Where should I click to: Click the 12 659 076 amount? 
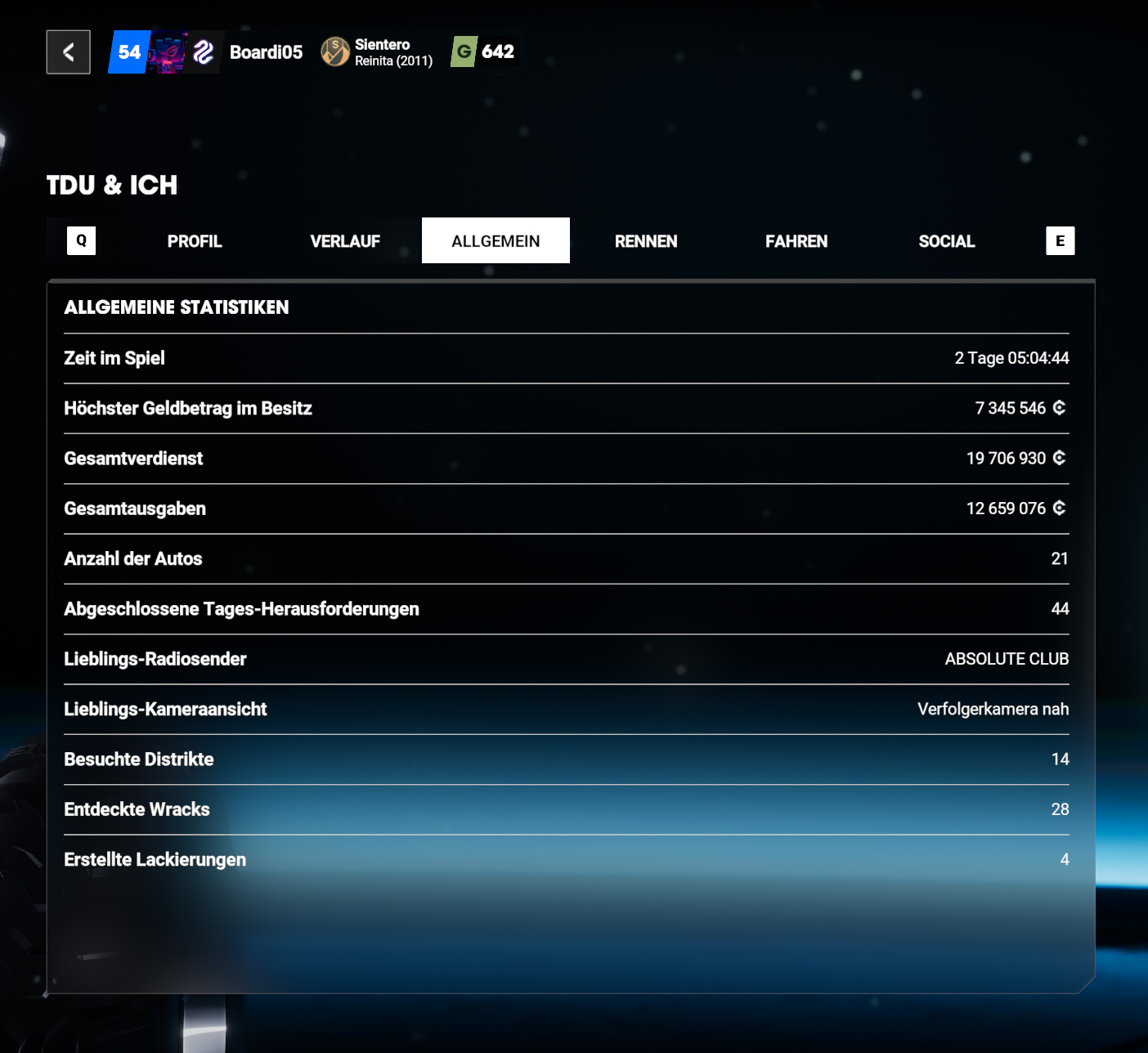click(1006, 509)
